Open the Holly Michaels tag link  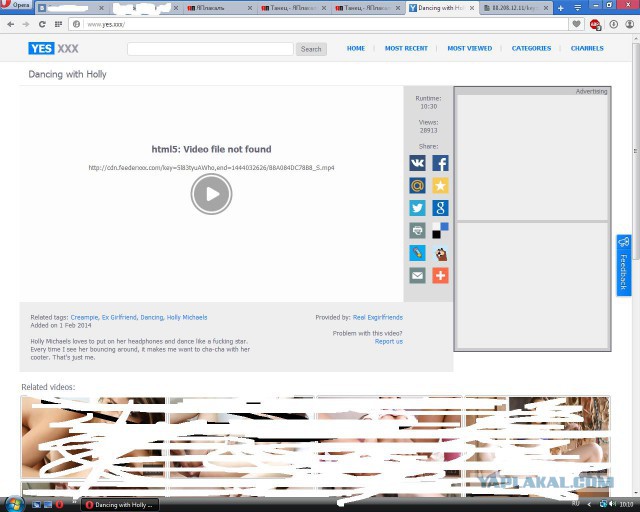click(x=187, y=317)
